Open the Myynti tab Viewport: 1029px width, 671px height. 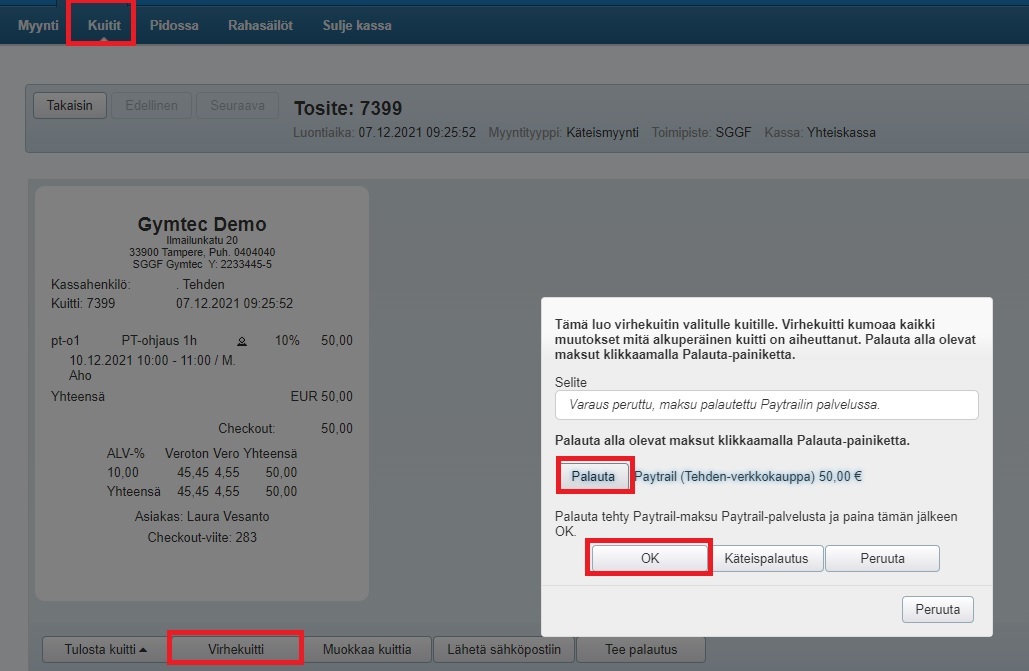point(38,25)
